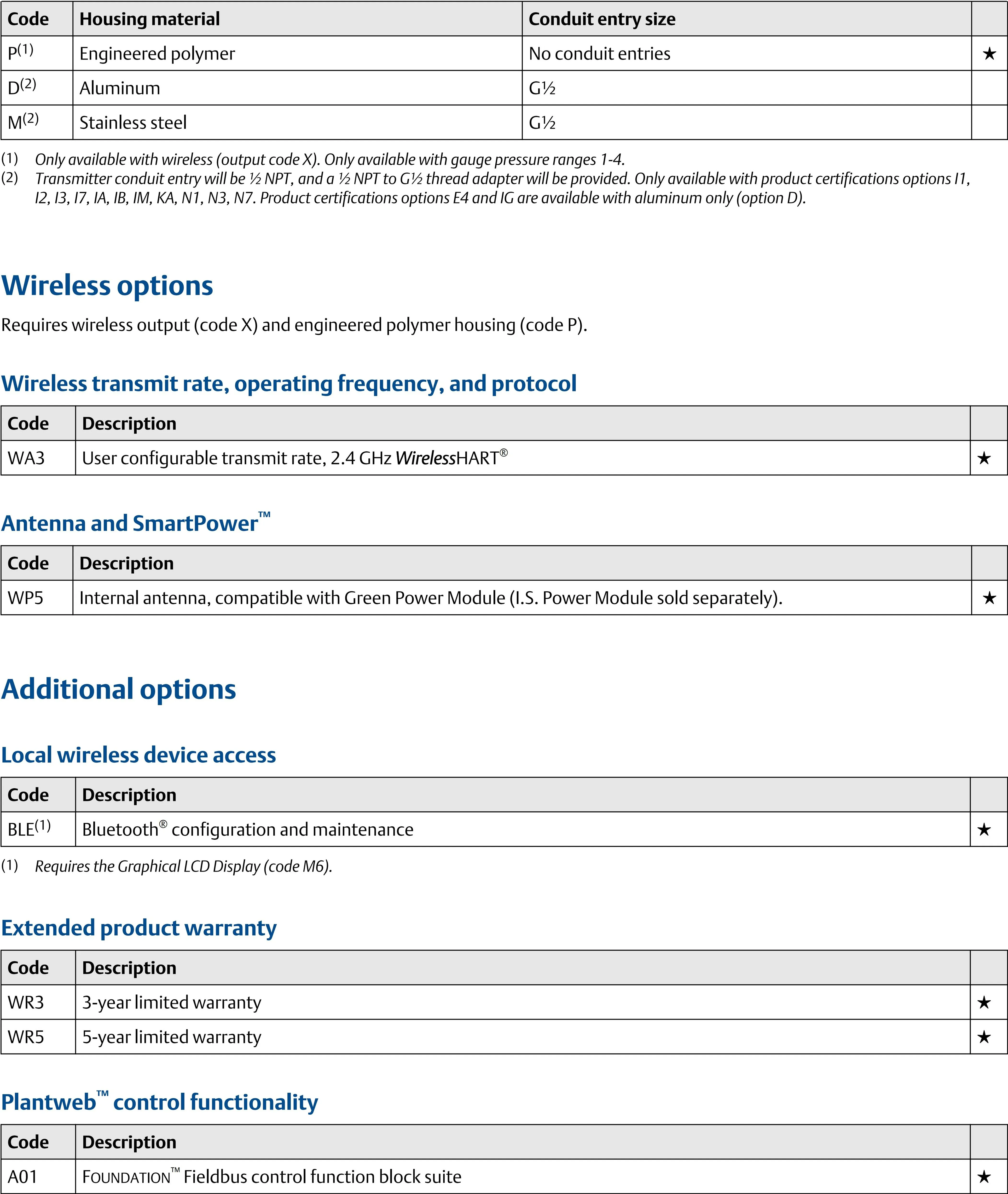Click the star in A01 Fieldbus row
The width and height of the screenshot is (1008, 1194).
click(984, 1177)
